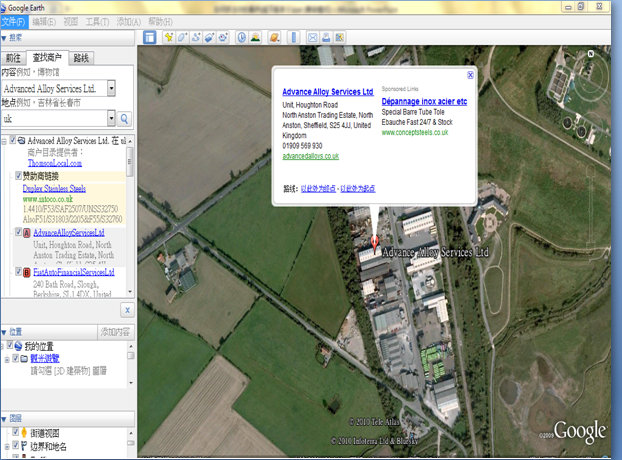Toggle the 赞助商链接 sponsored links checkbox
The height and width of the screenshot is (460, 622).
coord(18,175)
